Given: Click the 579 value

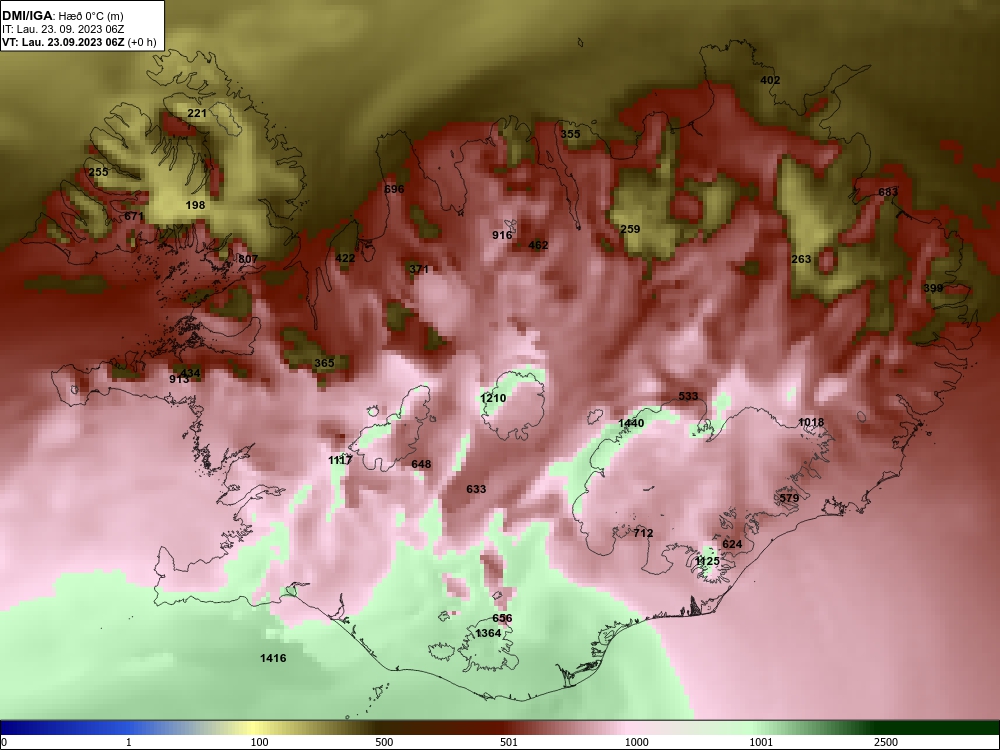Looking at the screenshot, I should click(789, 498).
